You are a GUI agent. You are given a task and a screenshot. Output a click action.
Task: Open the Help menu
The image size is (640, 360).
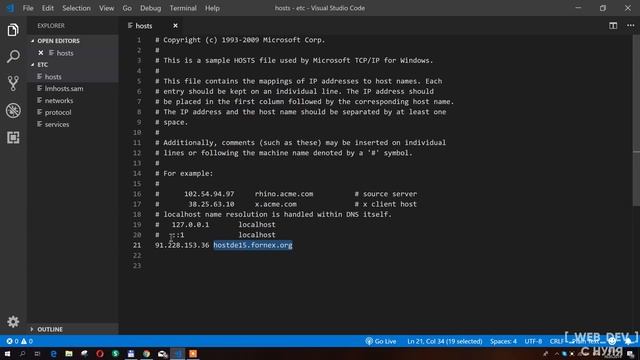(212, 8)
